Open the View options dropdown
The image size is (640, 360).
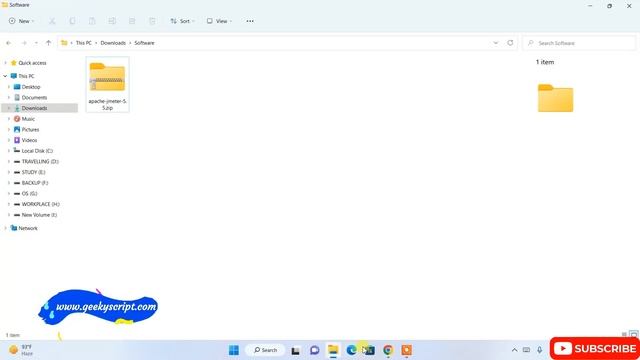pyautogui.click(x=219, y=21)
